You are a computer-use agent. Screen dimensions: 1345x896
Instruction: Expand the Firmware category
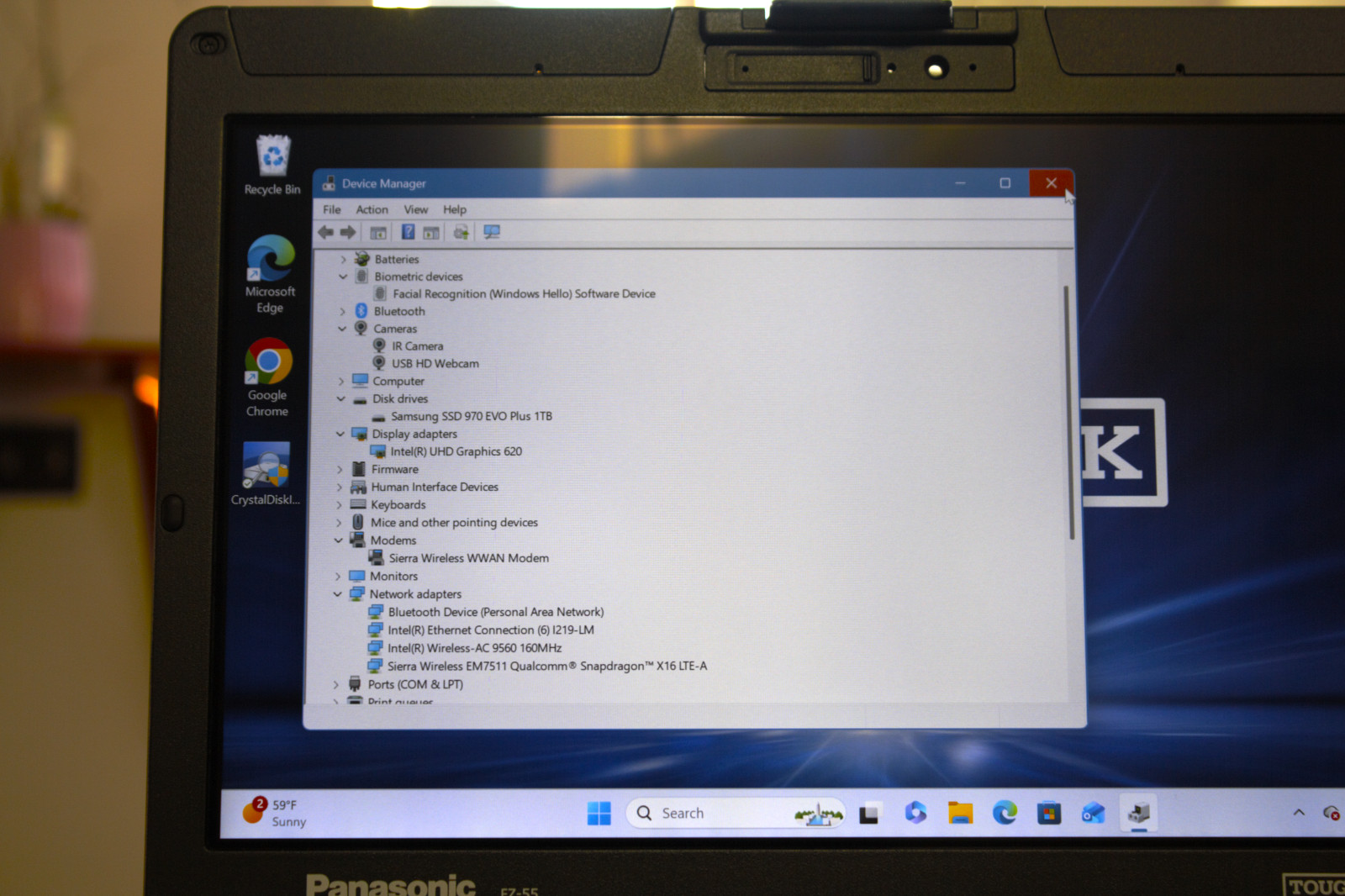click(340, 470)
